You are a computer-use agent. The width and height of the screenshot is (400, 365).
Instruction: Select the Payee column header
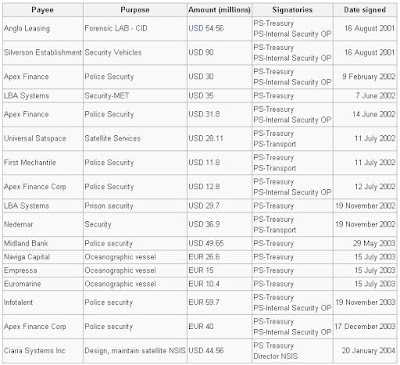[43, 10]
